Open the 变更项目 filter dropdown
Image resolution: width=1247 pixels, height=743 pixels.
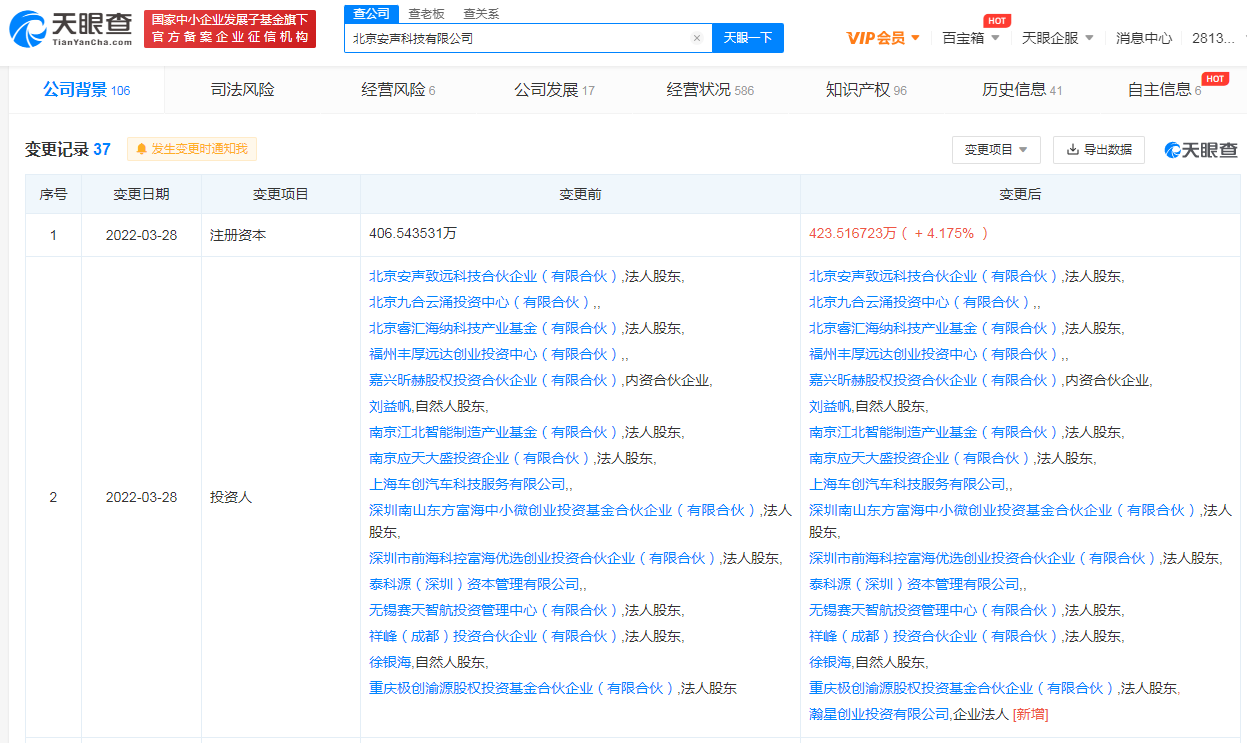[x=996, y=150]
